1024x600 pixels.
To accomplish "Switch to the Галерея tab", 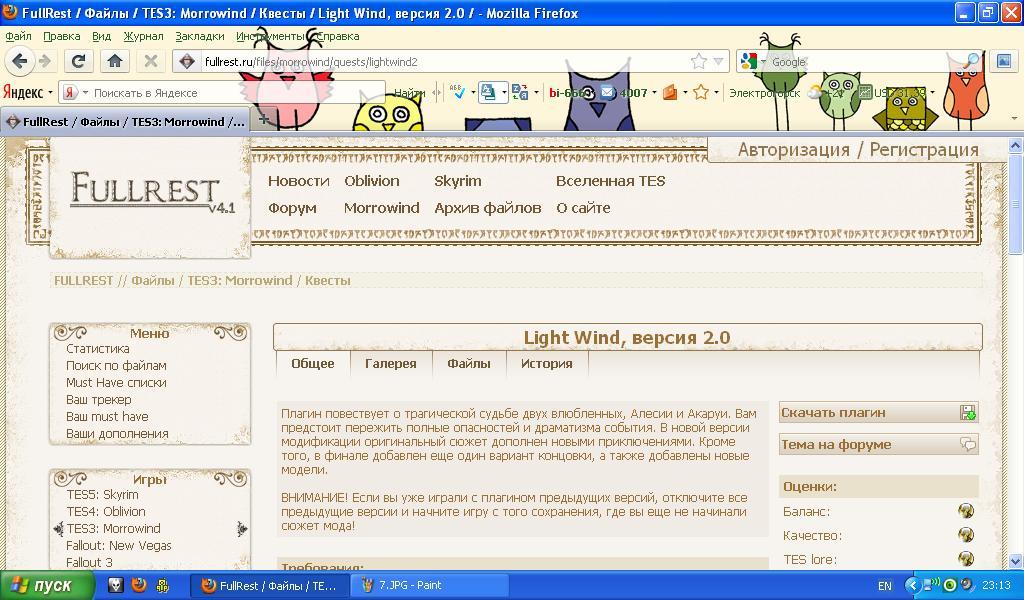I will (391, 364).
